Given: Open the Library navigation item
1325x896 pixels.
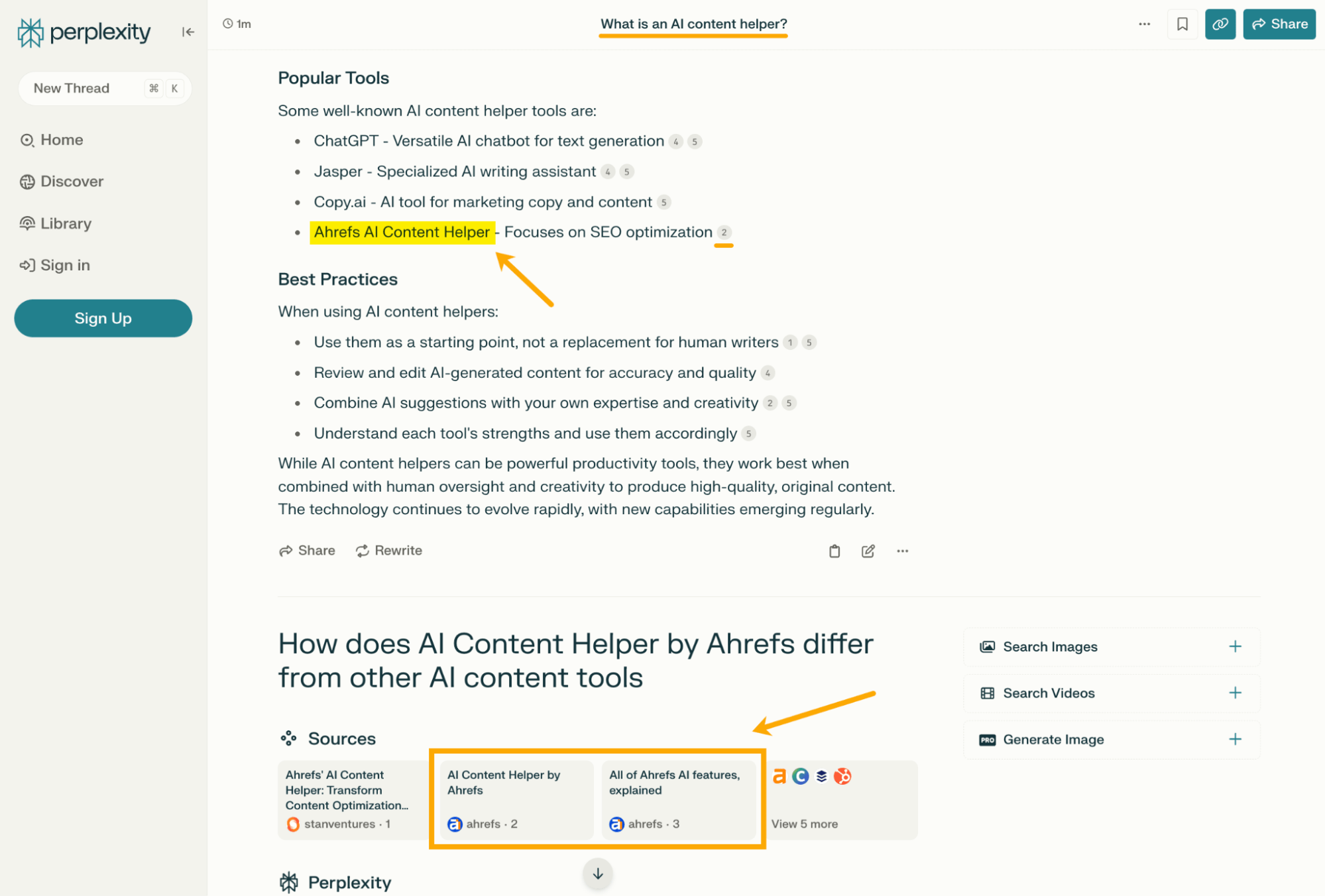Looking at the screenshot, I should (65, 222).
